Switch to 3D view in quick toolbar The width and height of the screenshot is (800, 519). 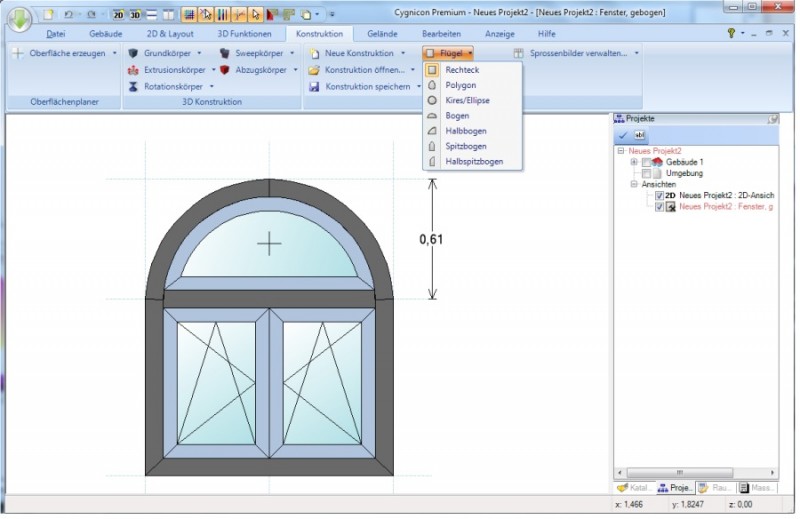[x=134, y=15]
